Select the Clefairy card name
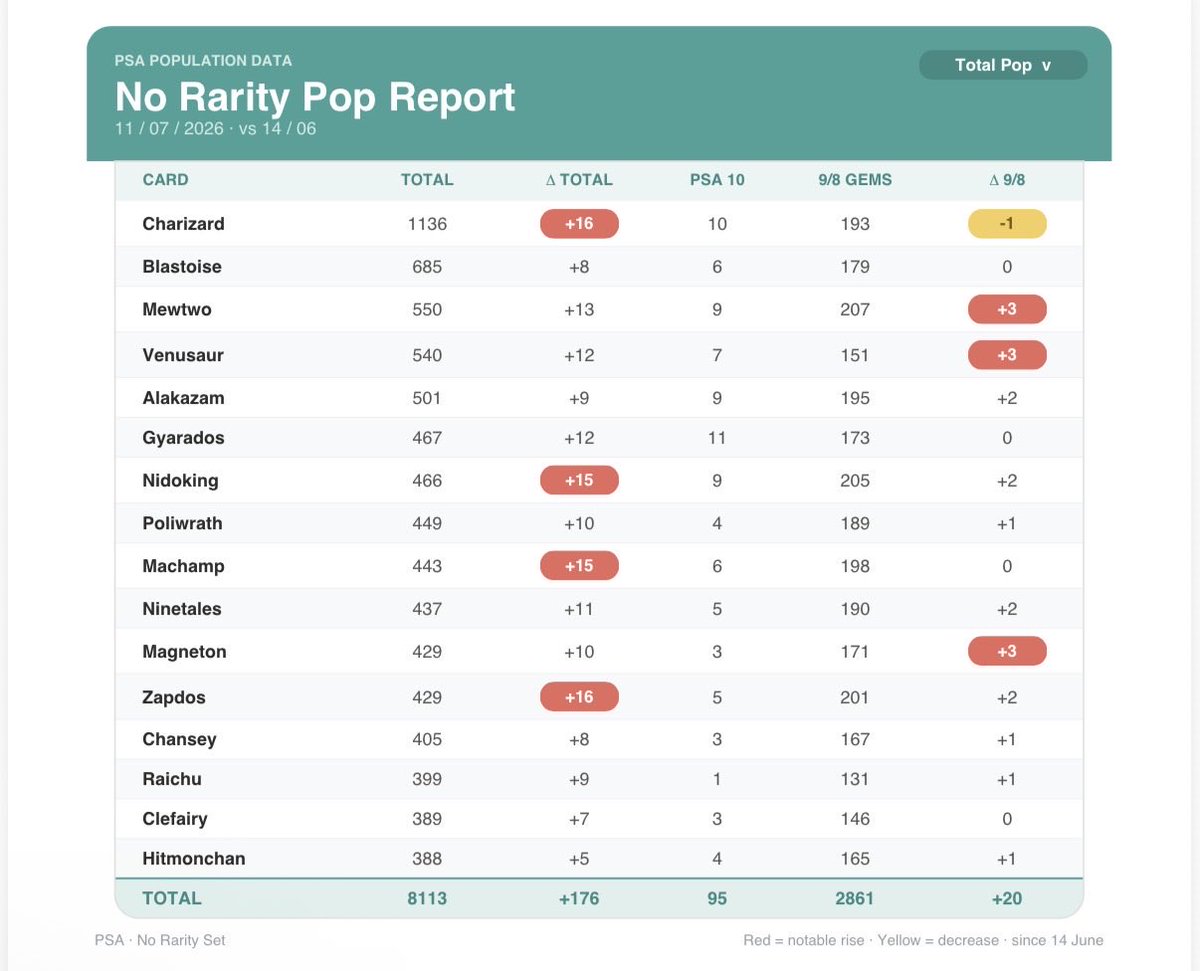This screenshot has width=1200, height=971. (175, 819)
